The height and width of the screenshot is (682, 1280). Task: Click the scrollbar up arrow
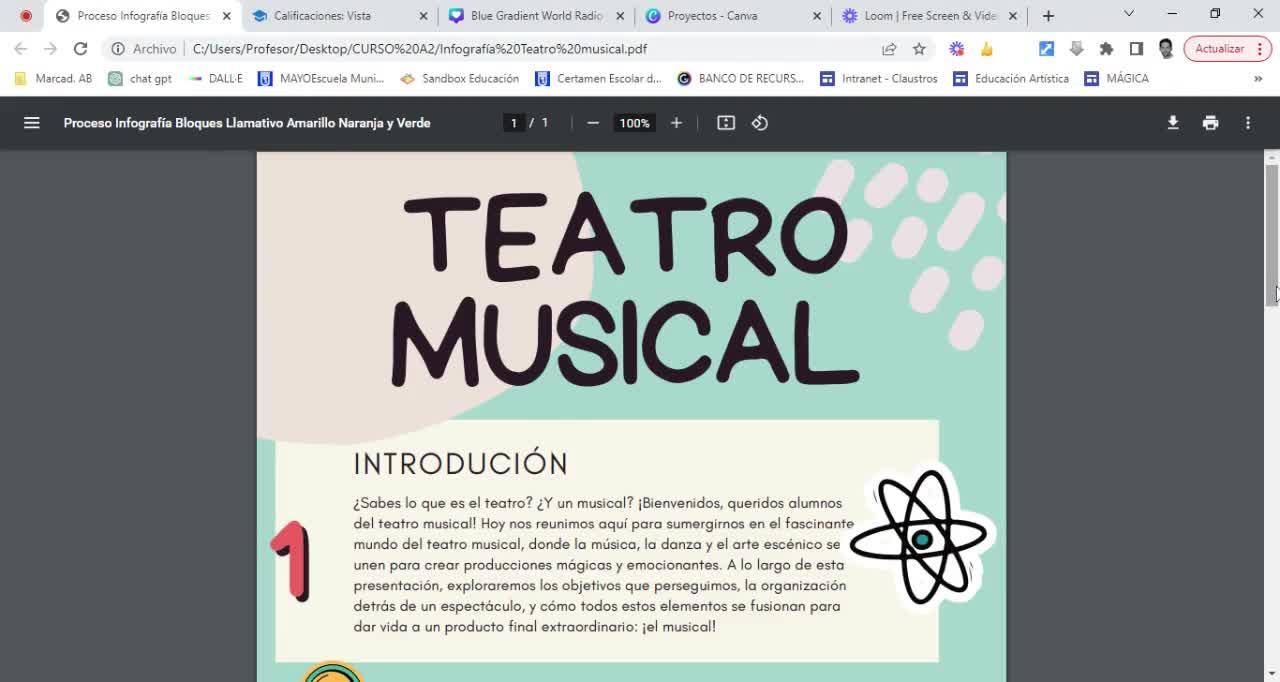pyautogui.click(x=1272, y=157)
